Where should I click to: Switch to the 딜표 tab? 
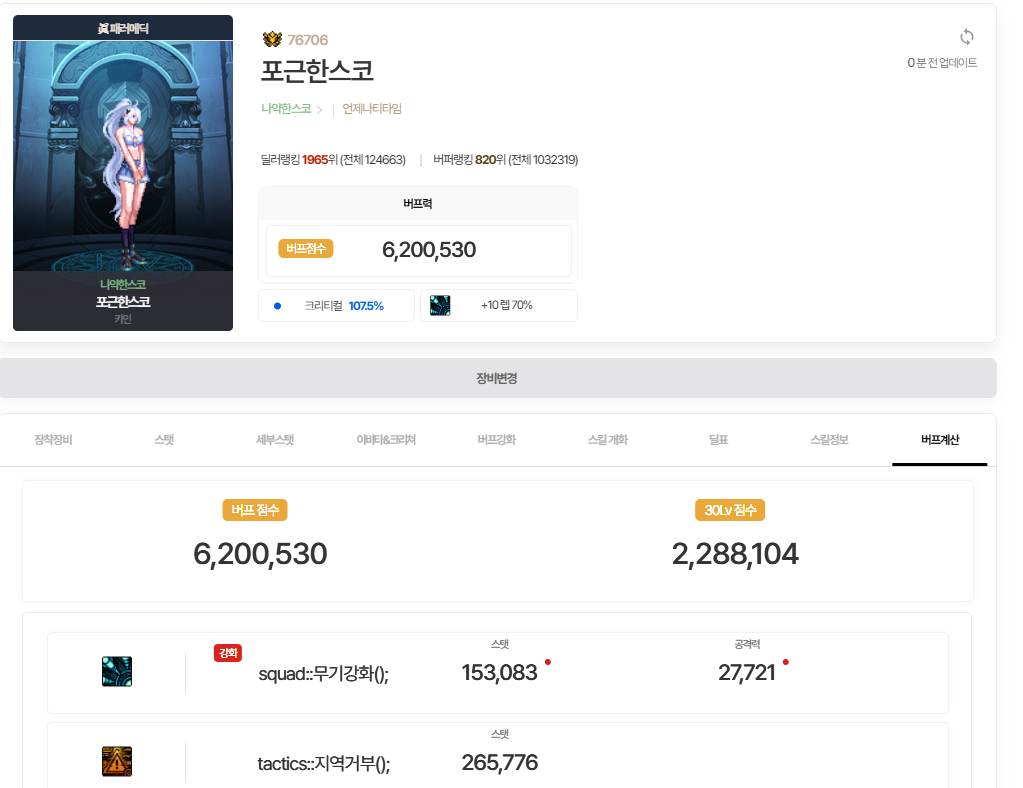719,440
